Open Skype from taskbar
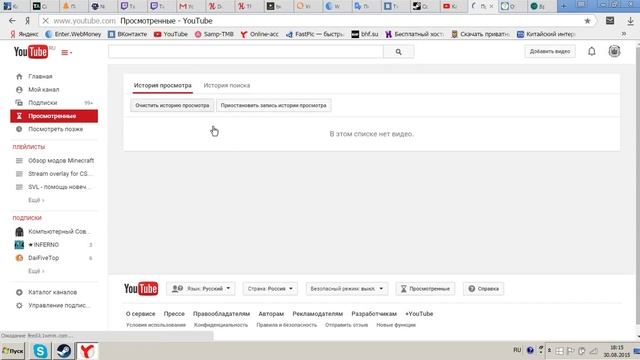 coord(40,351)
